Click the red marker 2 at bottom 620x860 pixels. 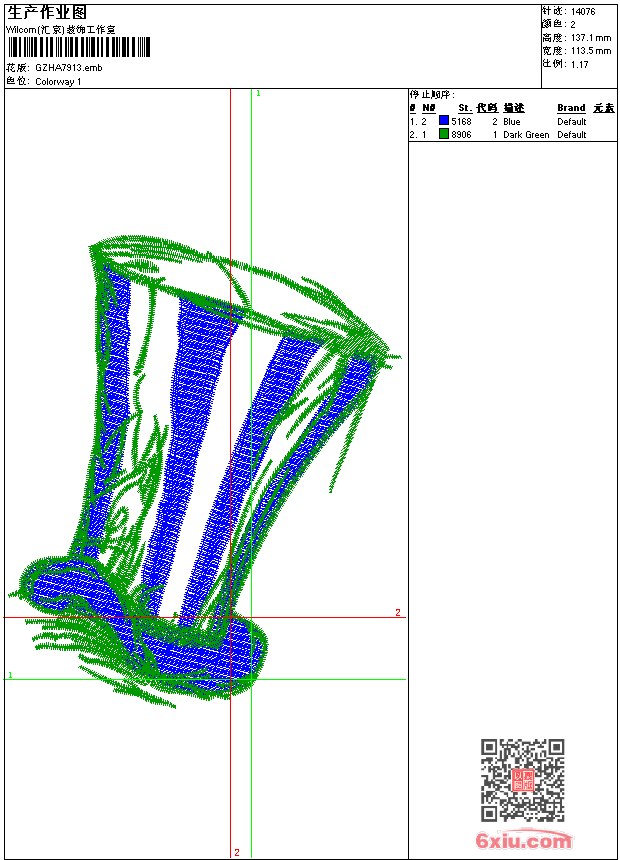pos(237,852)
